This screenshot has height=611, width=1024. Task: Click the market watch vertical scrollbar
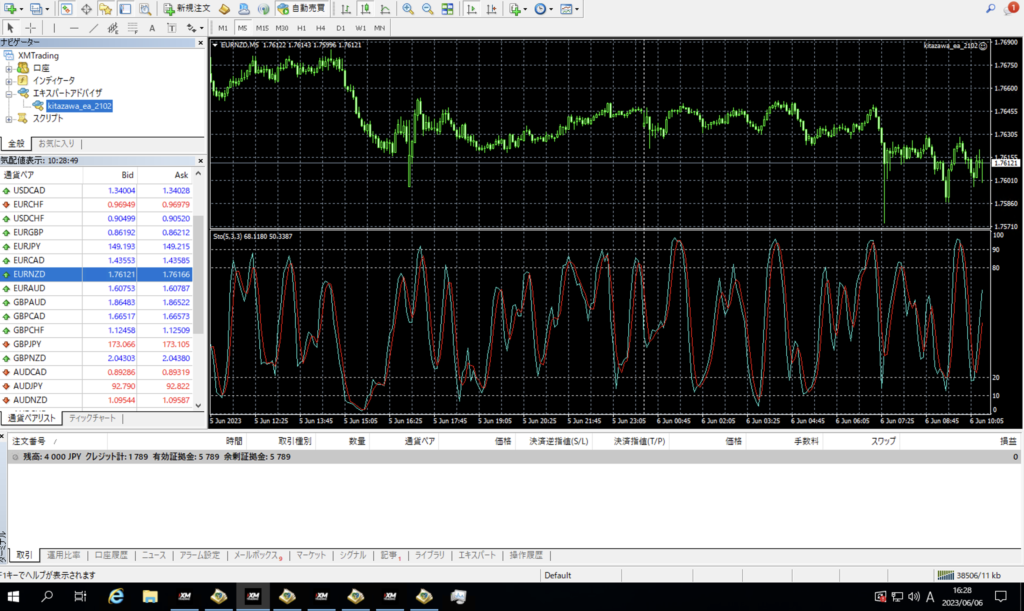pyautogui.click(x=198, y=275)
